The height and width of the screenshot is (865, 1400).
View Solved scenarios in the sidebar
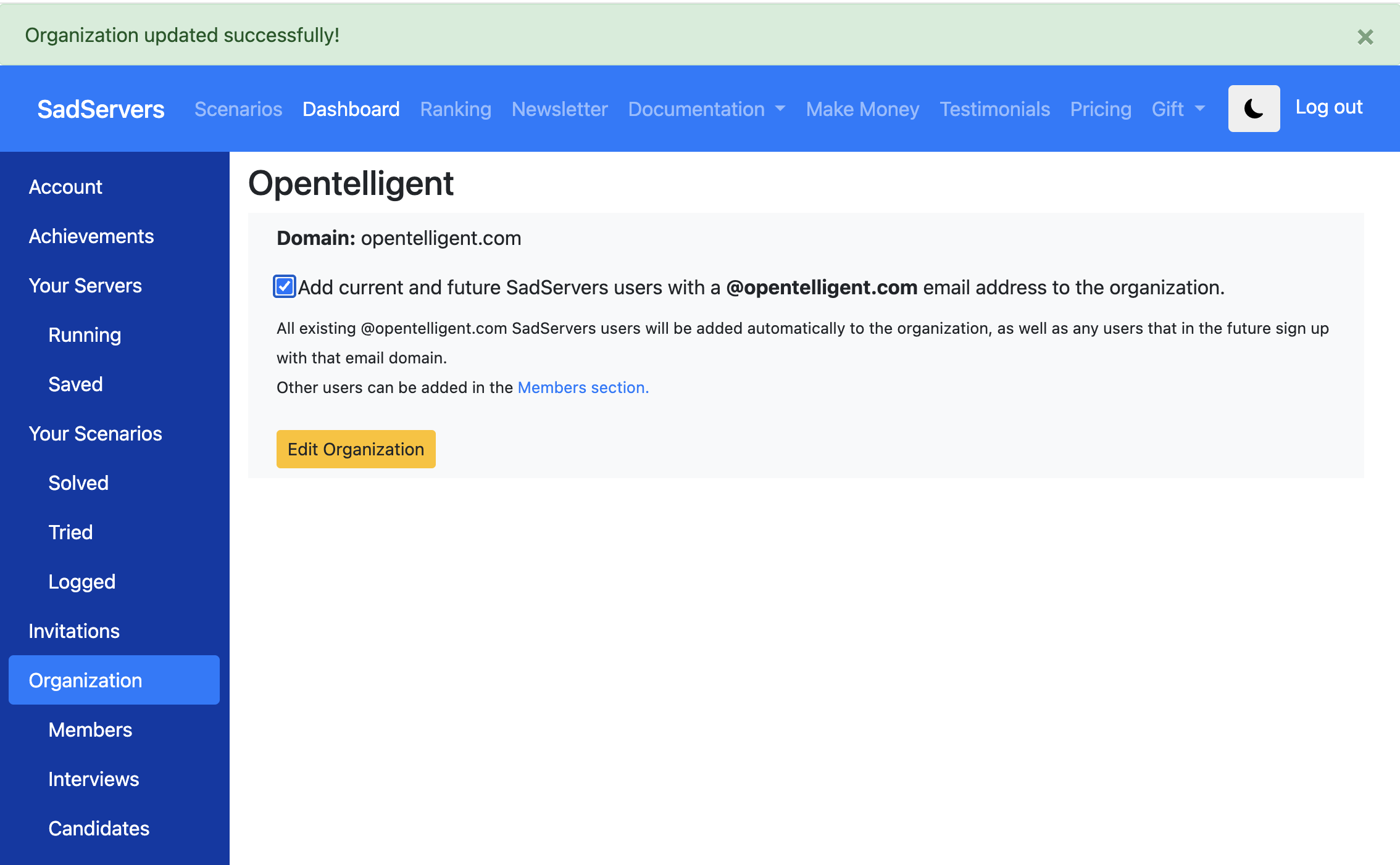pyautogui.click(x=78, y=482)
